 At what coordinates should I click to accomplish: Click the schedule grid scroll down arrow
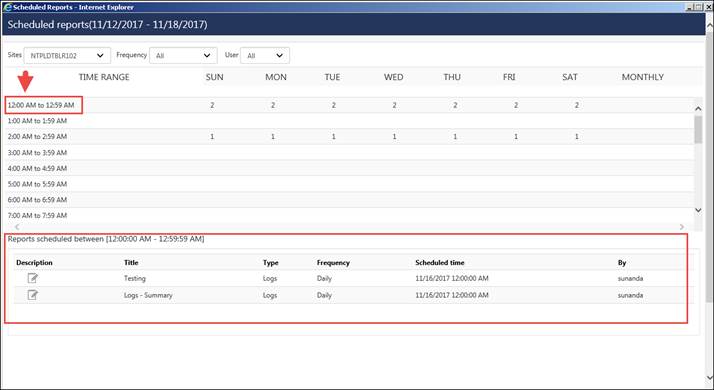pyautogui.click(x=698, y=210)
